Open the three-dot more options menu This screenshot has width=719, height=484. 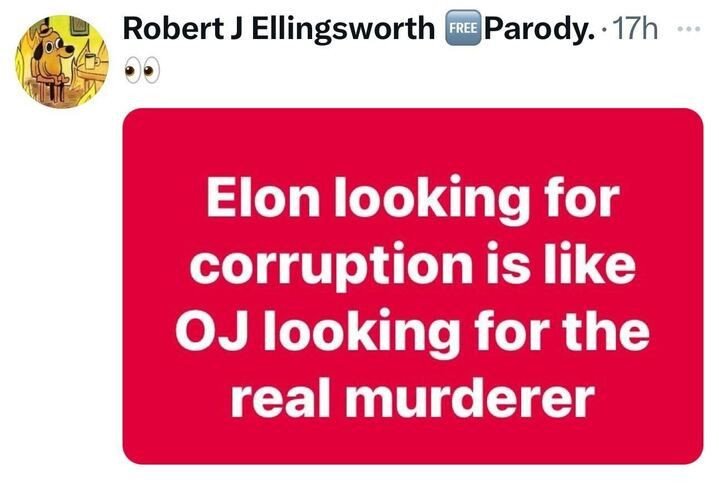coord(689,29)
